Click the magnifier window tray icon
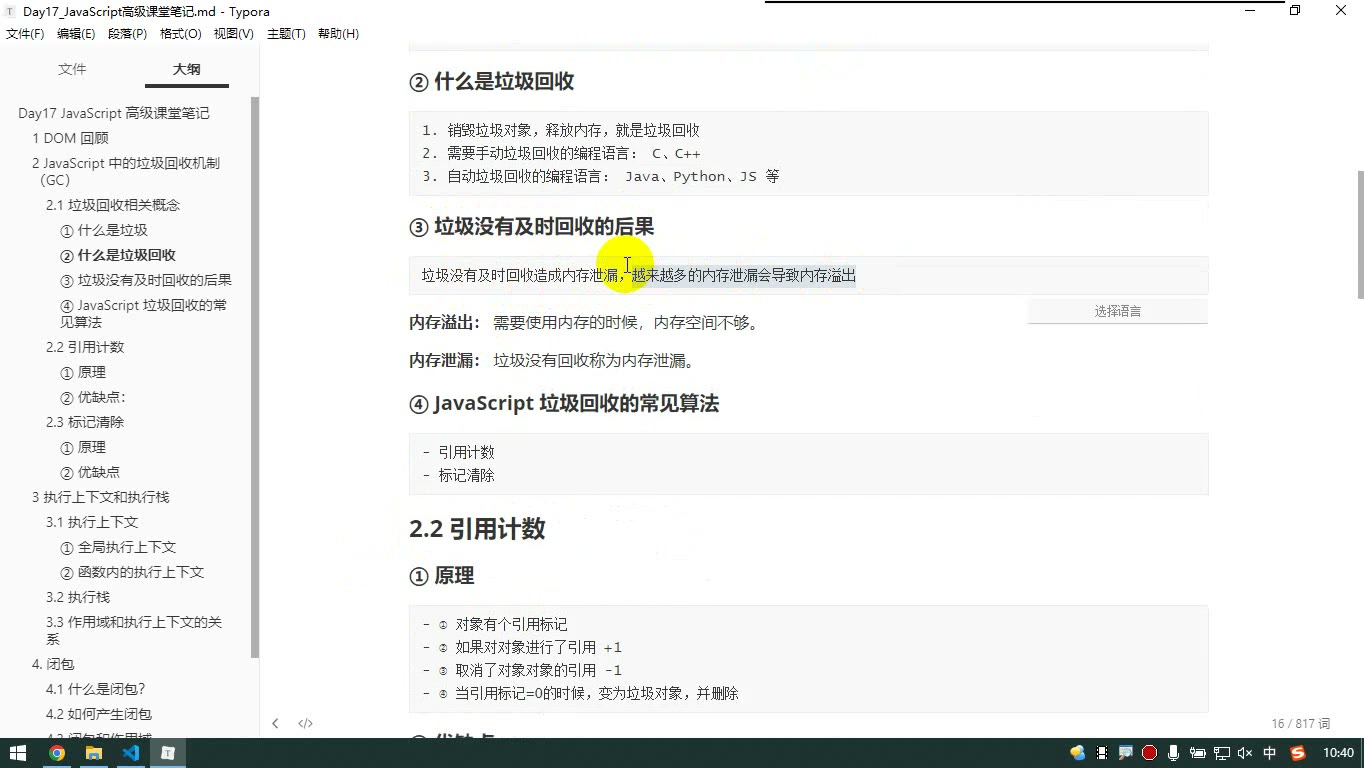1364x768 pixels. pyautogui.click(x=1125, y=753)
